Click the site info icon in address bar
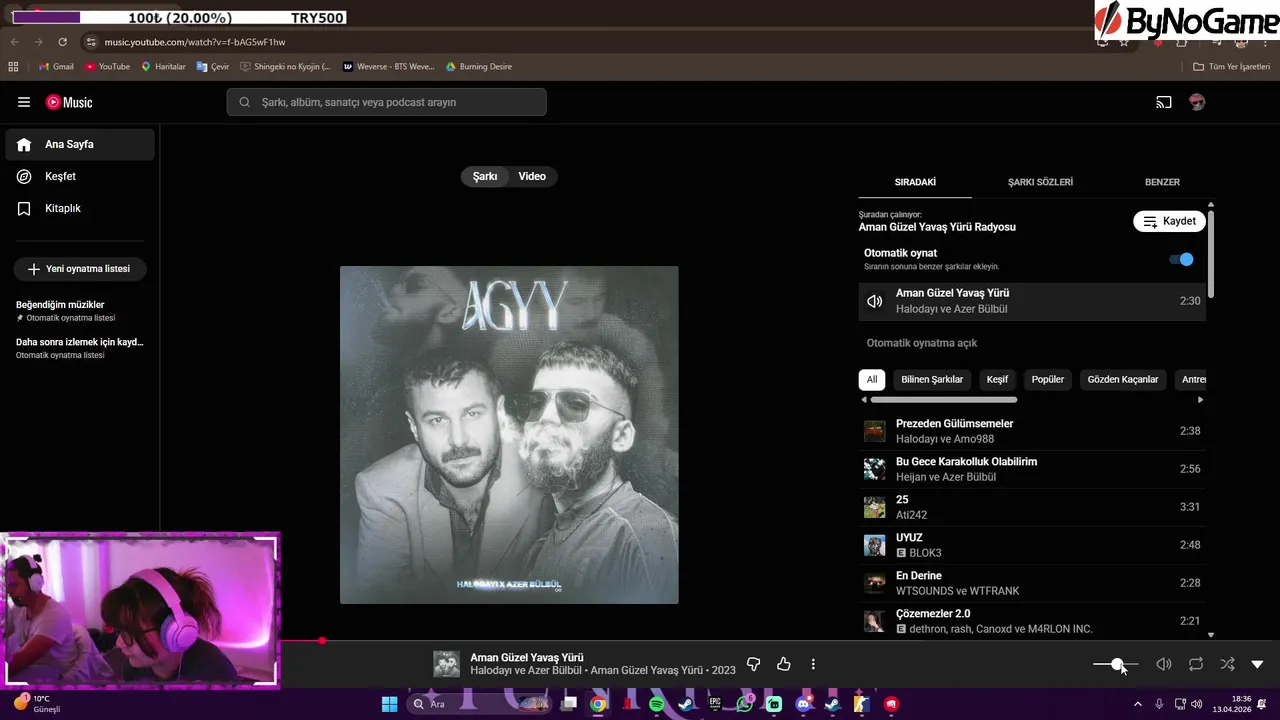Viewport: 1280px width, 720px height. tap(91, 42)
